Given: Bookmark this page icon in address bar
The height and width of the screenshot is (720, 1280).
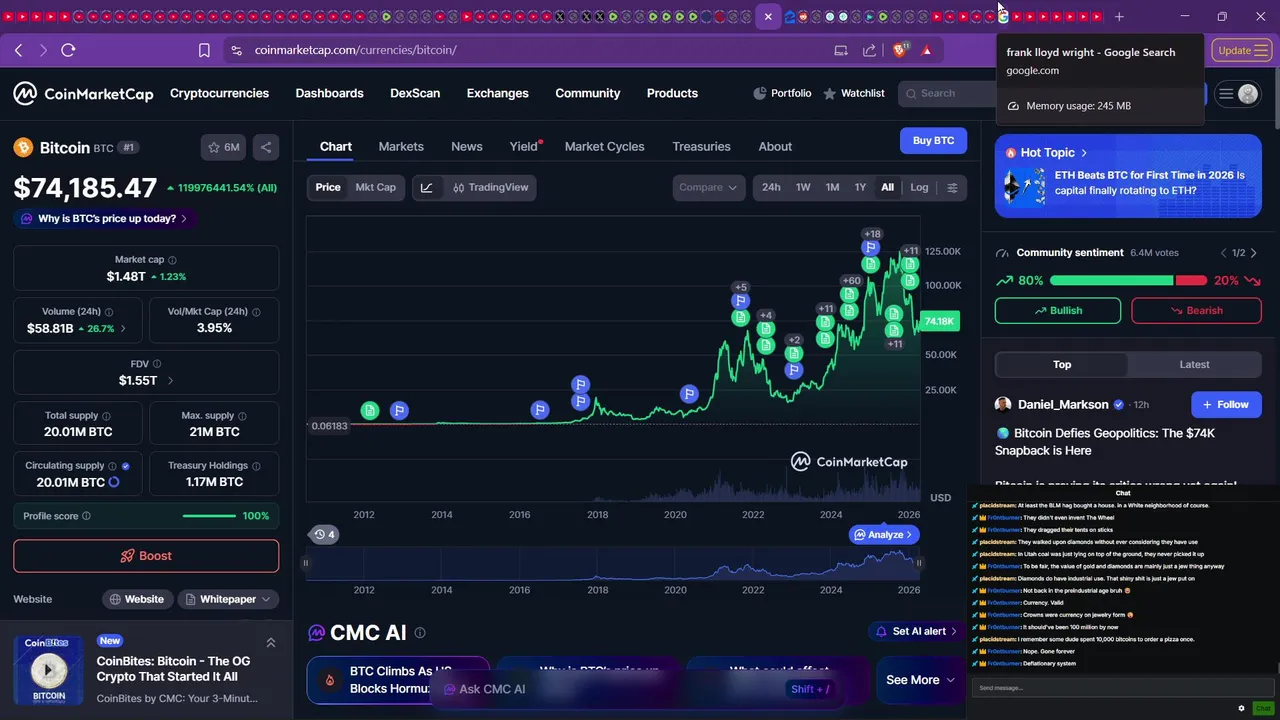Looking at the screenshot, I should [x=204, y=50].
